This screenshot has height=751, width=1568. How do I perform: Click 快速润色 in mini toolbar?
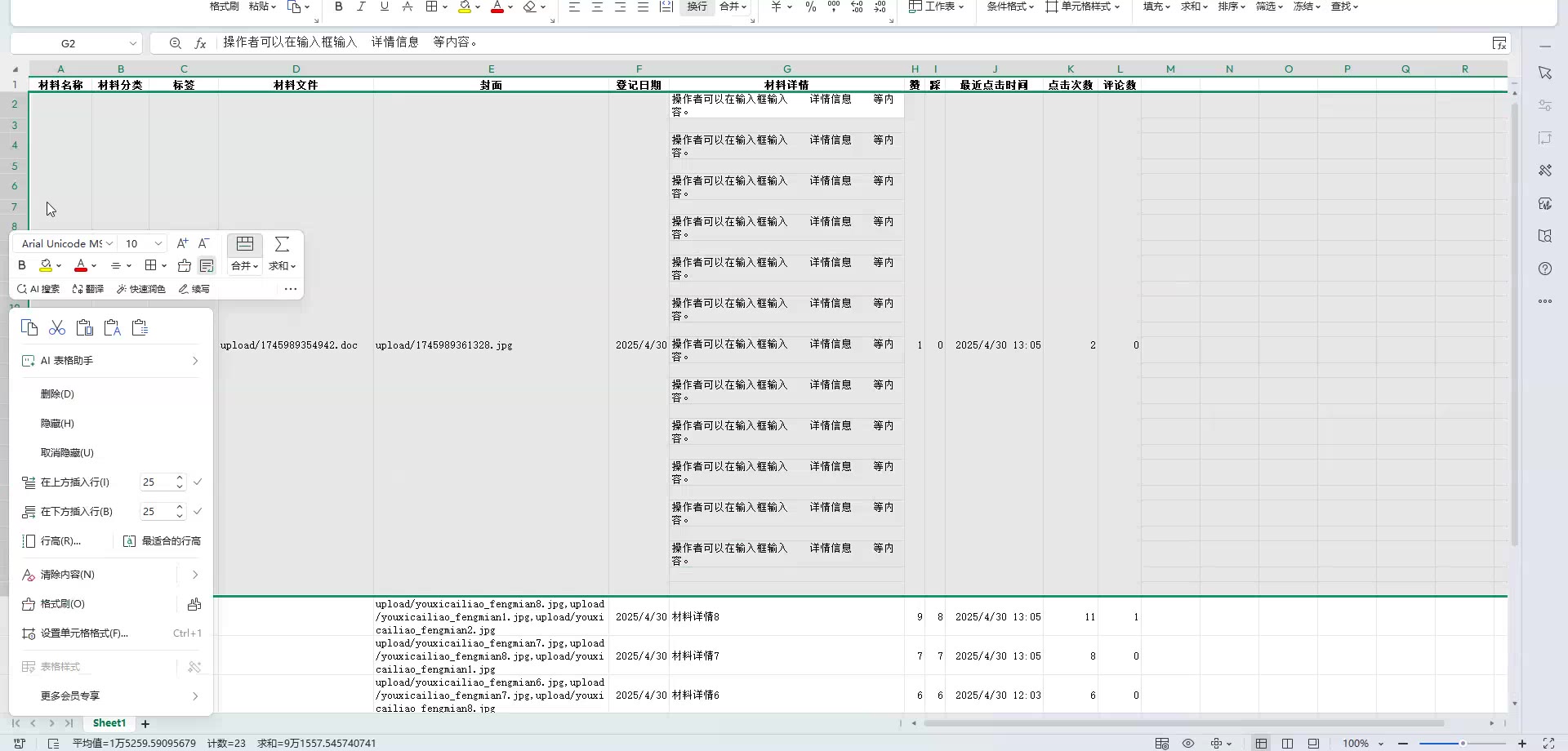141,289
